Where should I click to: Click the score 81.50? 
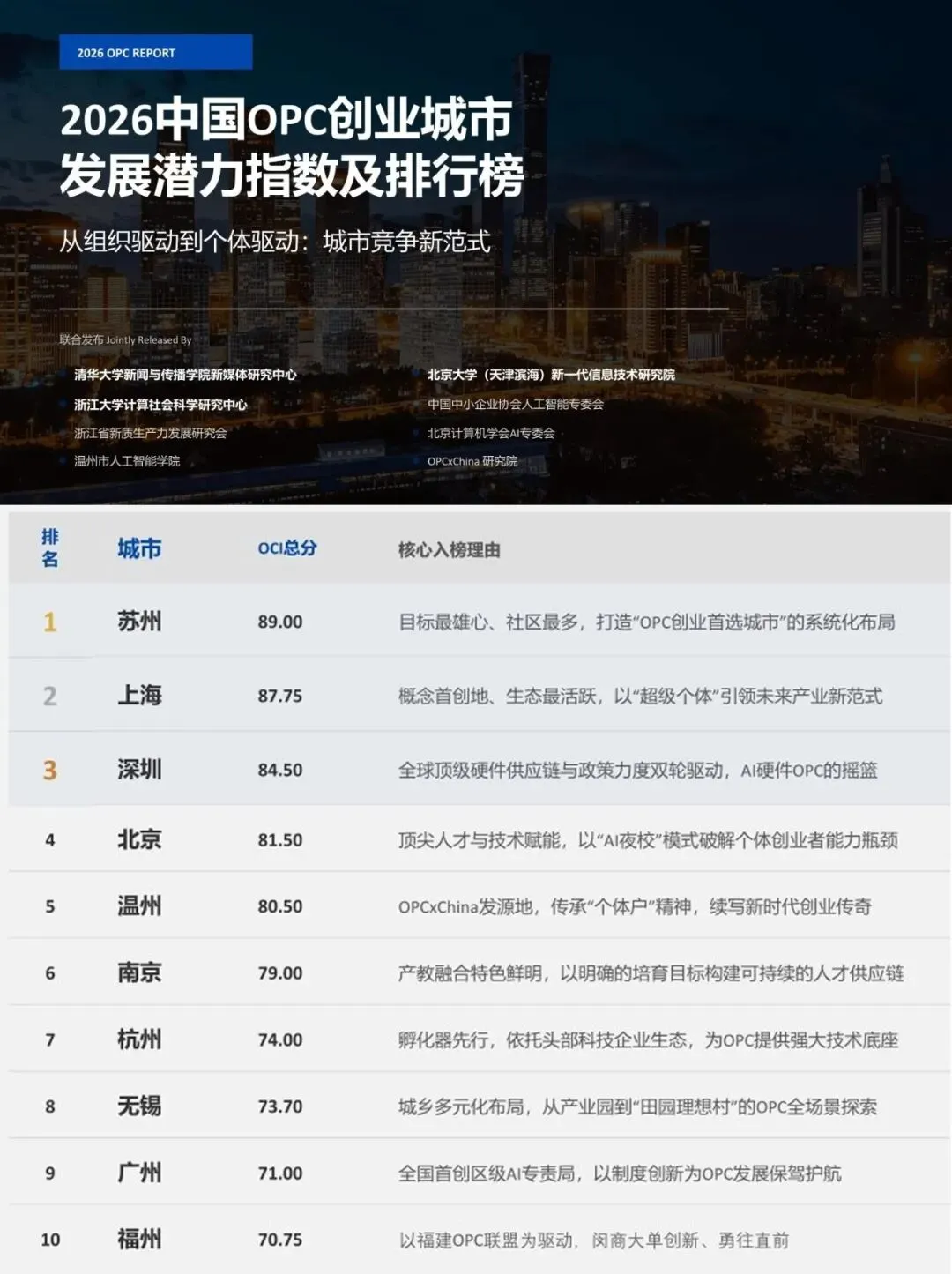pos(280,840)
